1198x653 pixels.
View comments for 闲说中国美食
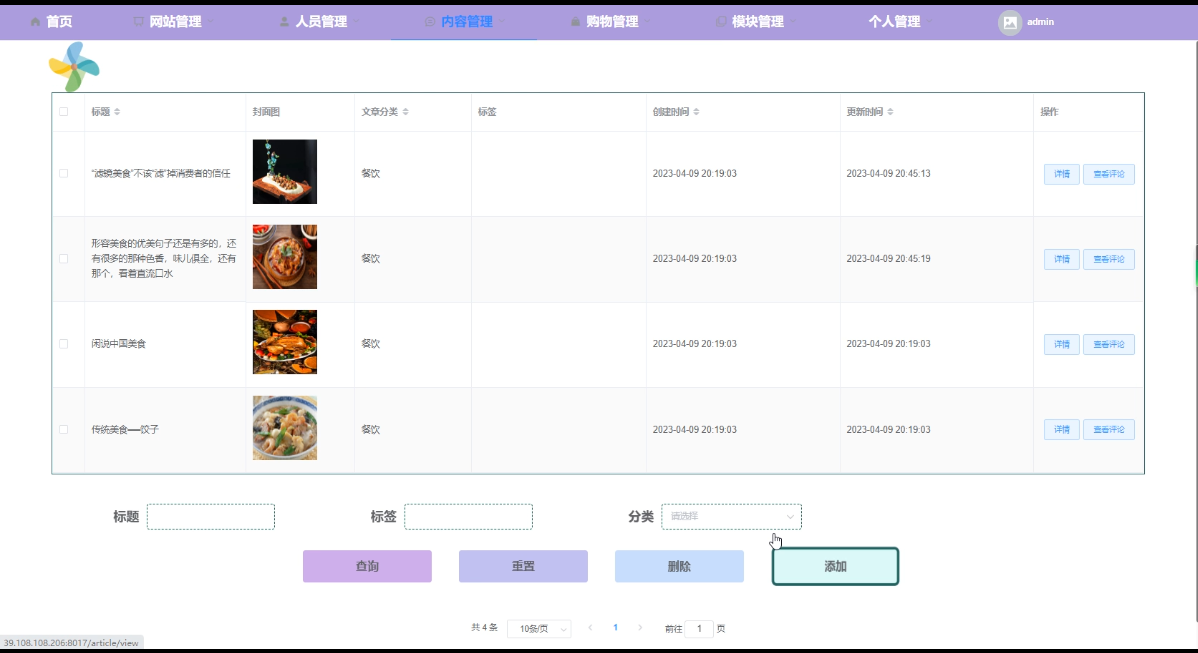tap(1109, 344)
